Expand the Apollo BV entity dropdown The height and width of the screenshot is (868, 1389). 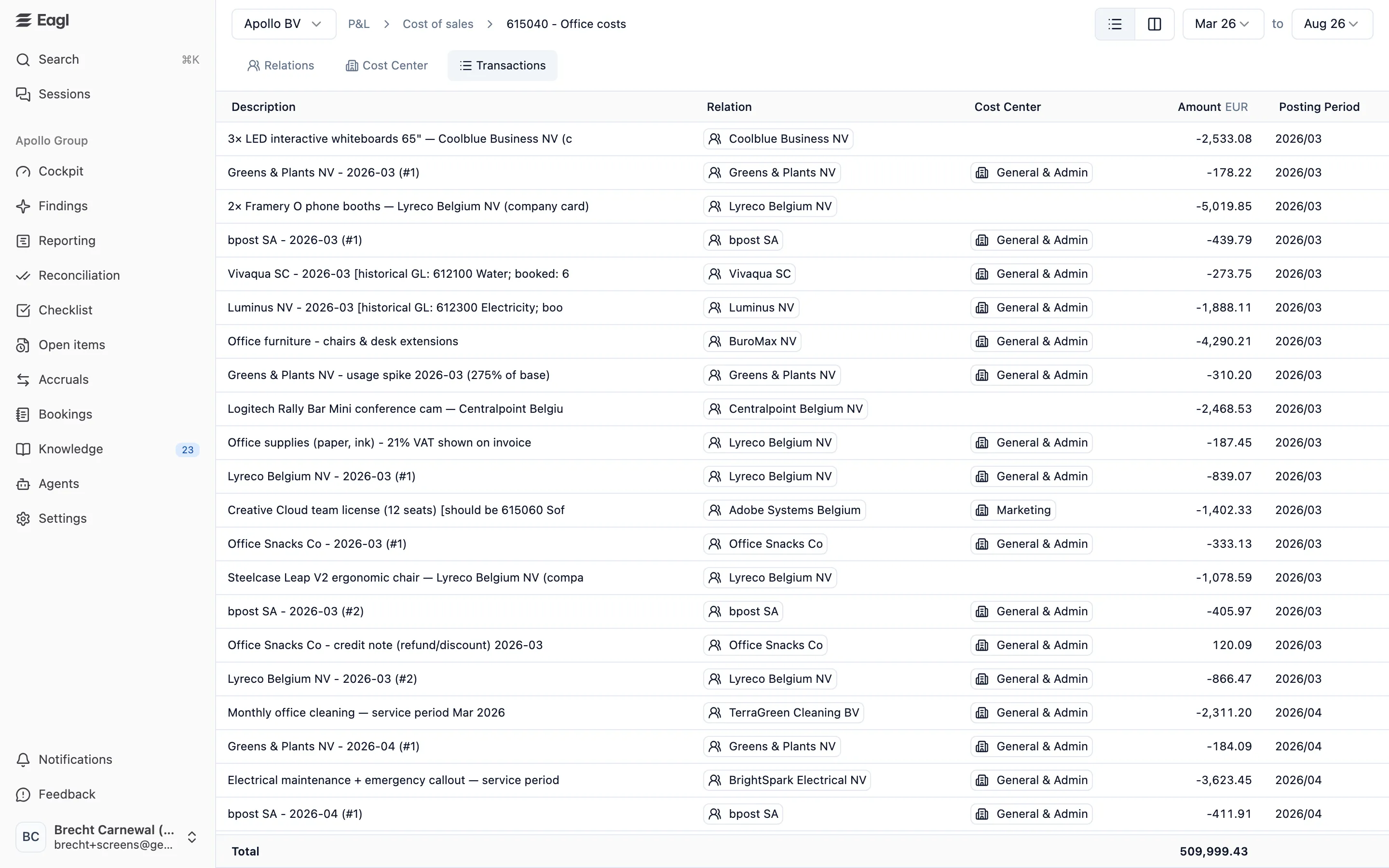pyautogui.click(x=284, y=24)
